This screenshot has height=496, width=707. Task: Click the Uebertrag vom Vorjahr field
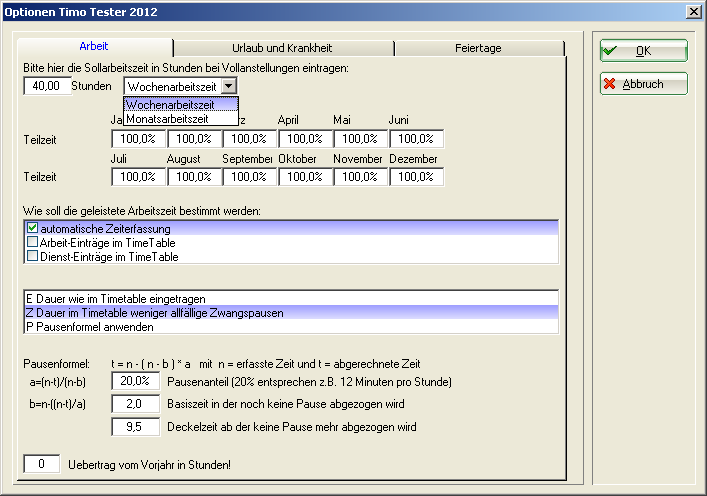[41, 464]
